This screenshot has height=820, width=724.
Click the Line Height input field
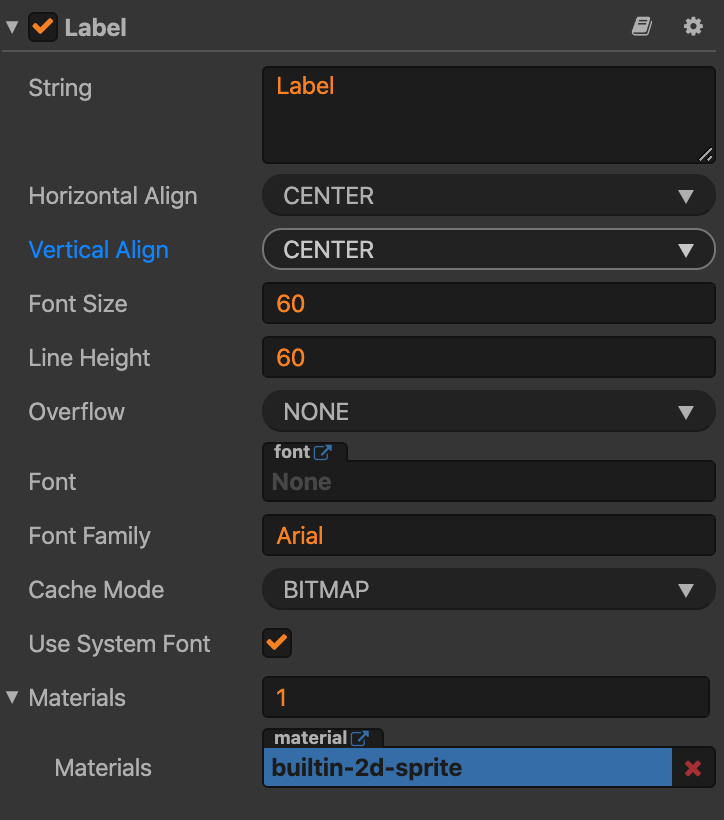click(488, 358)
